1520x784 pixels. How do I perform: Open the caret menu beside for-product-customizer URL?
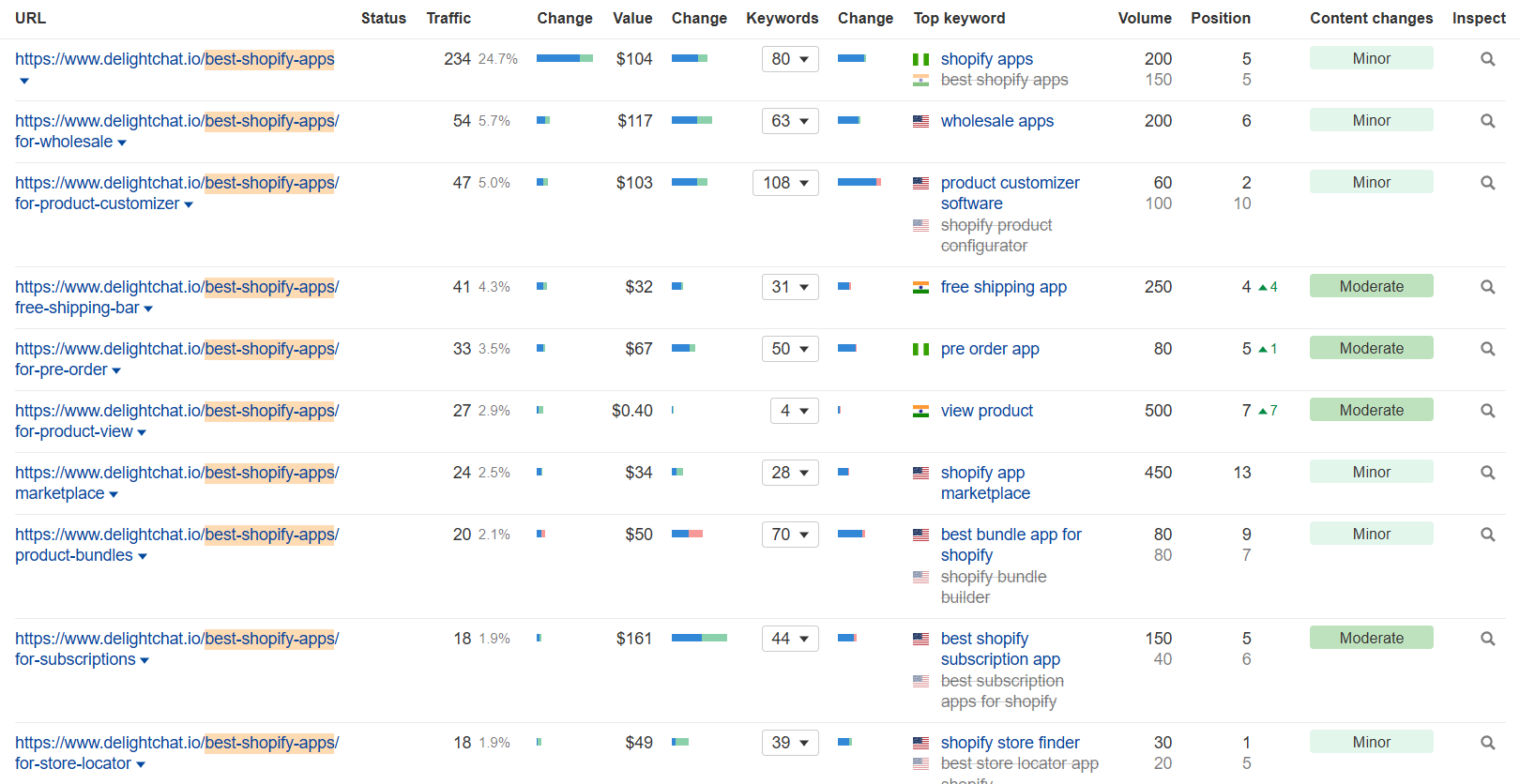pyautogui.click(x=189, y=204)
